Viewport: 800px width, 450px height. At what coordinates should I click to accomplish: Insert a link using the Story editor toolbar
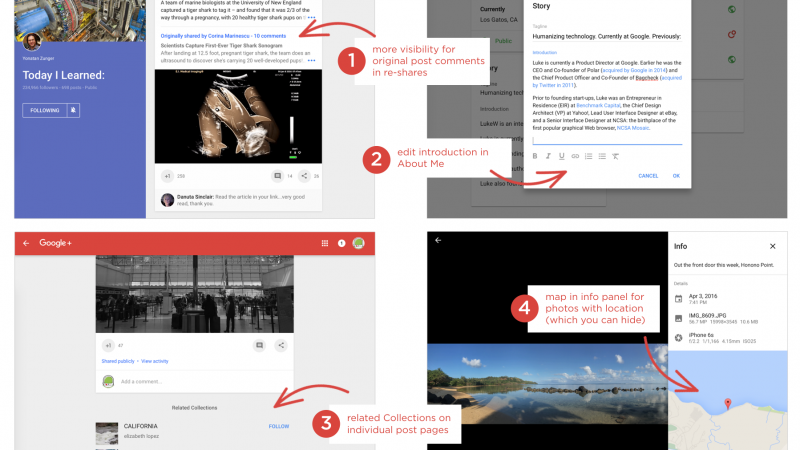point(575,156)
